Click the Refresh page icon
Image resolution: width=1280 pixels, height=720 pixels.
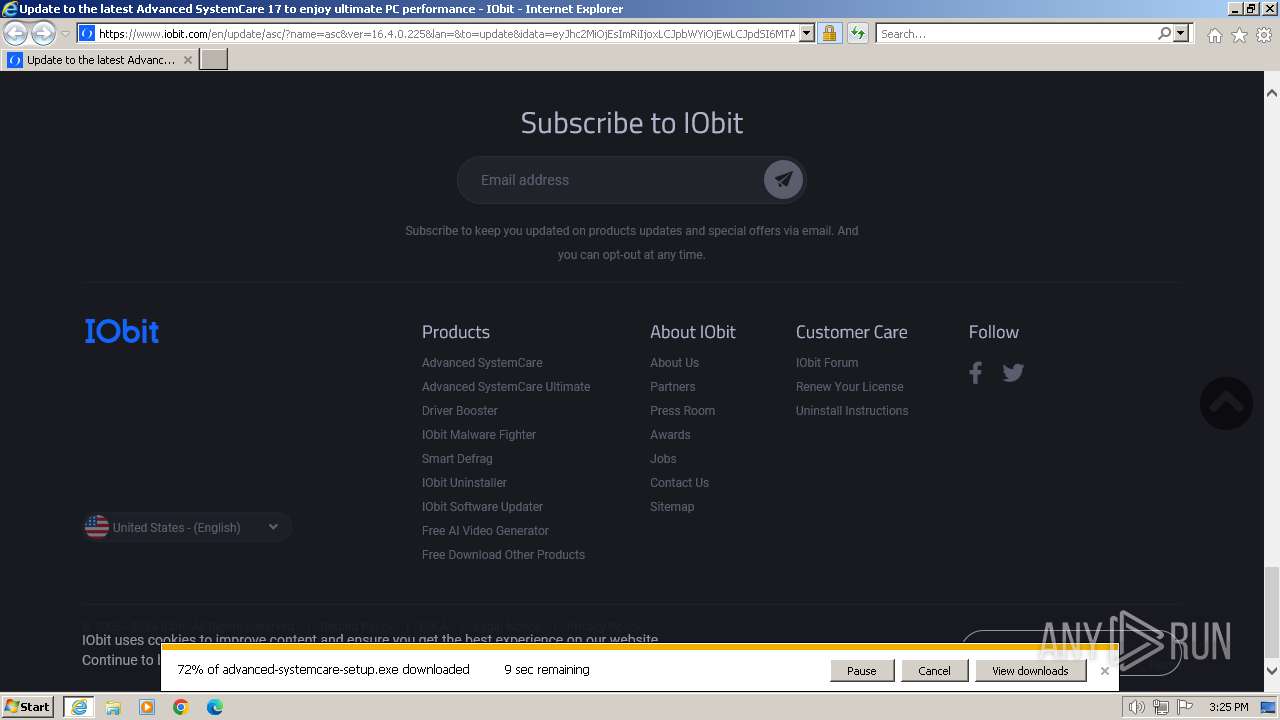[858, 33]
